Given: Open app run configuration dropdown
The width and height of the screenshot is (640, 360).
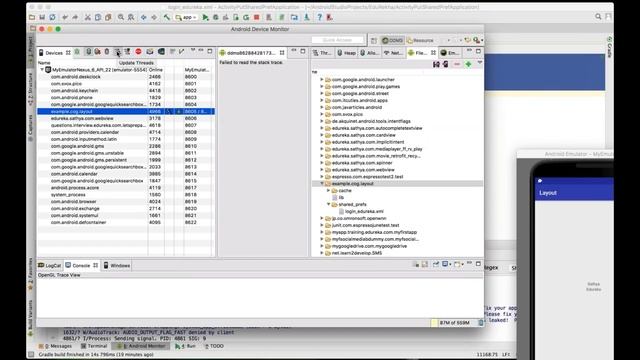Looking at the screenshot, I should [186, 17].
